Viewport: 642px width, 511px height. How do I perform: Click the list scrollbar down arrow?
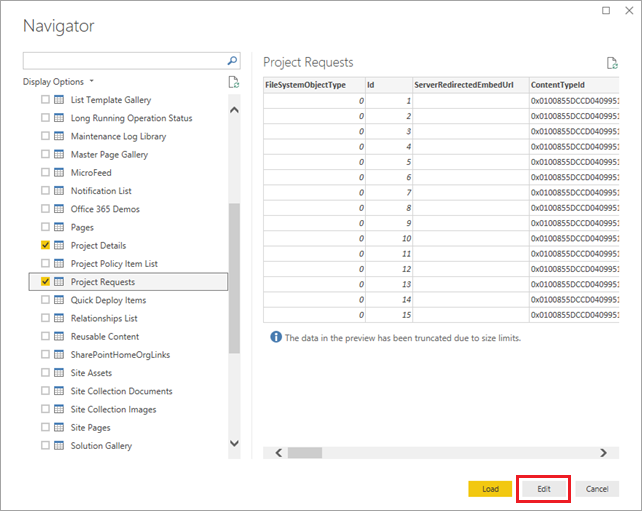(x=234, y=443)
